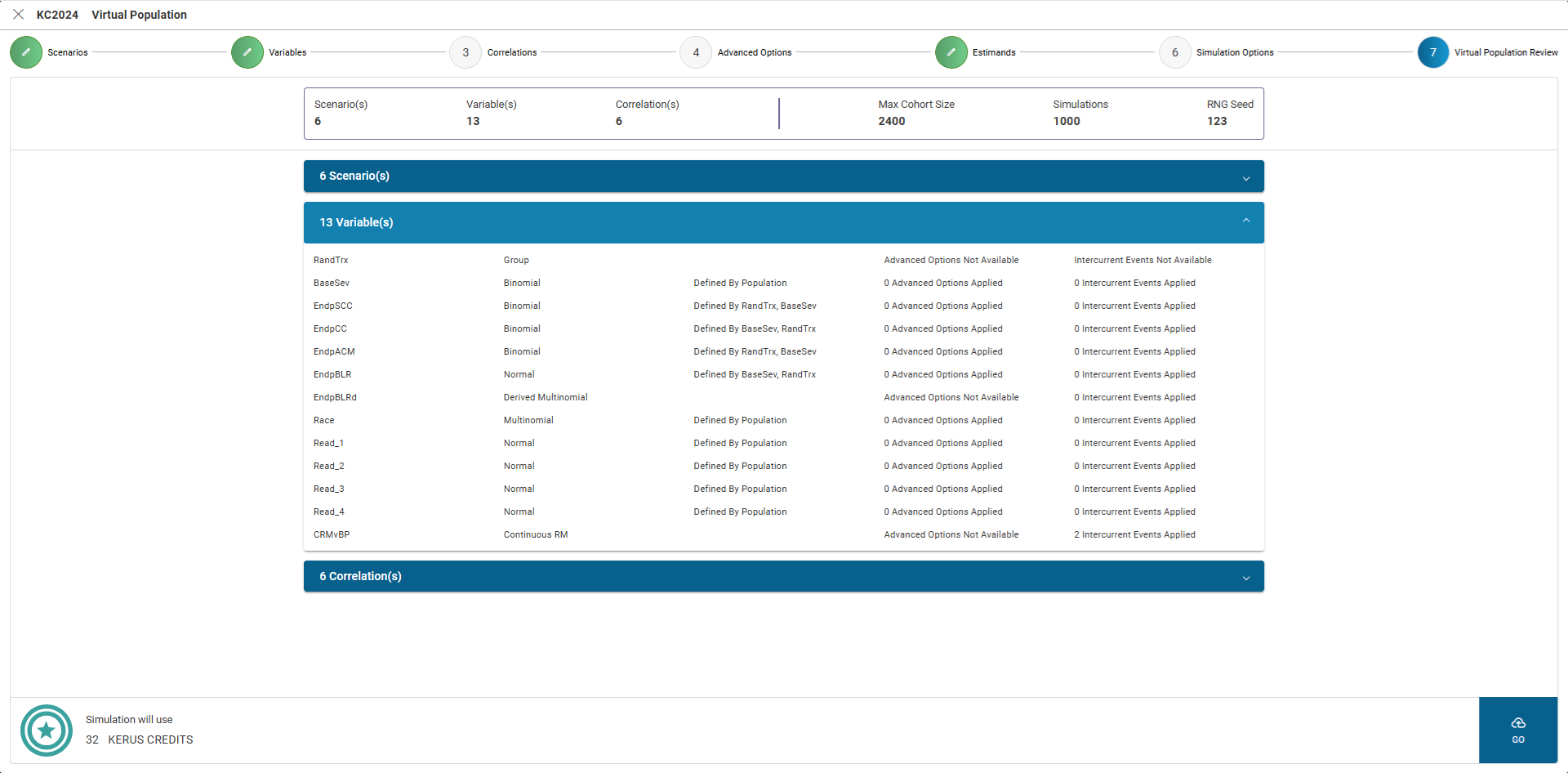This screenshot has height=773, width=1568.
Task: Click the Correlation(s) count 6 in summary
Action: 619,121
